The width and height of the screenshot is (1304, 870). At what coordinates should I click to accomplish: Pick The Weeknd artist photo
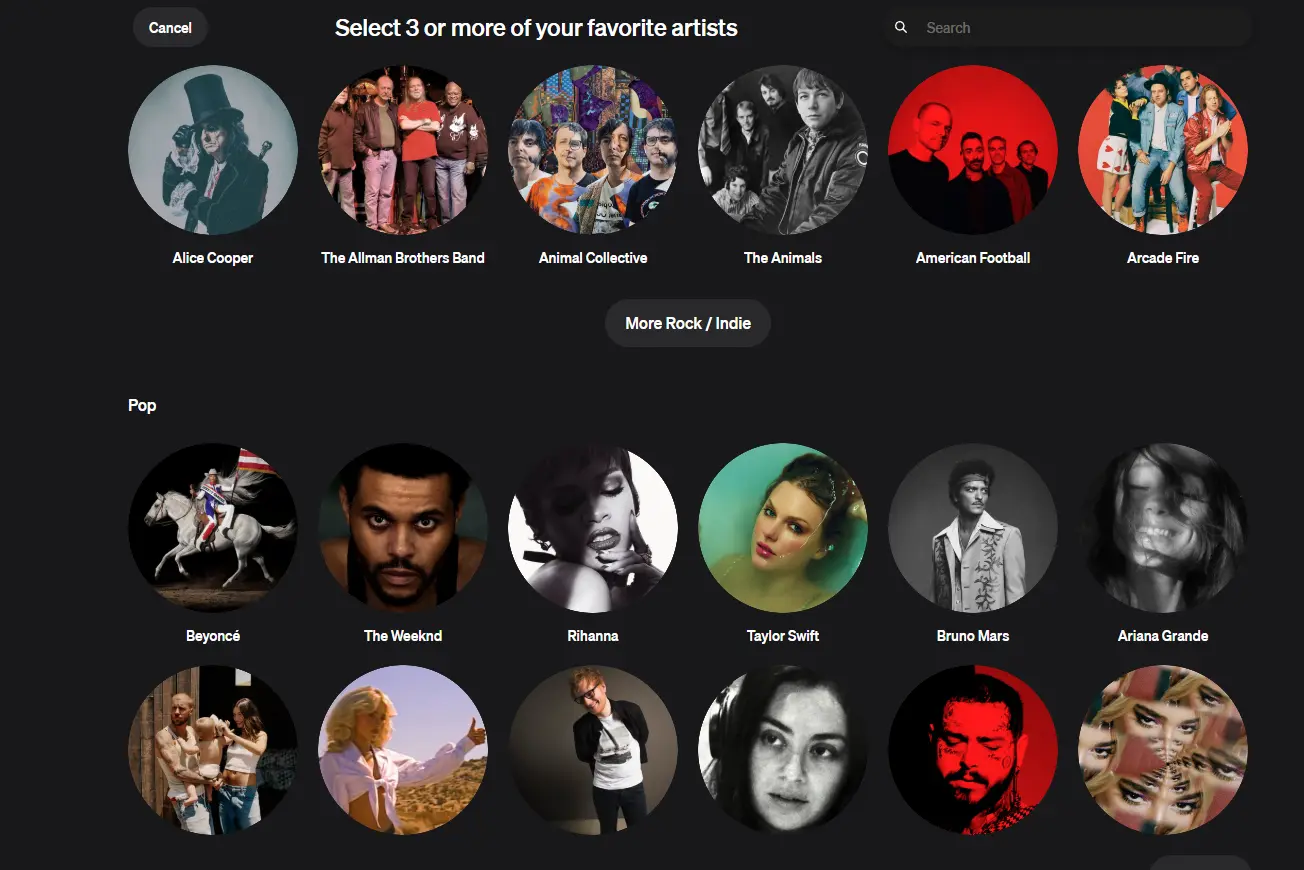click(x=403, y=528)
